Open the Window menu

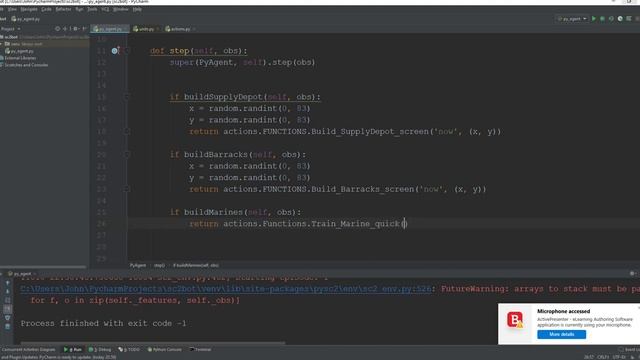pyautogui.click(x=120, y=9)
